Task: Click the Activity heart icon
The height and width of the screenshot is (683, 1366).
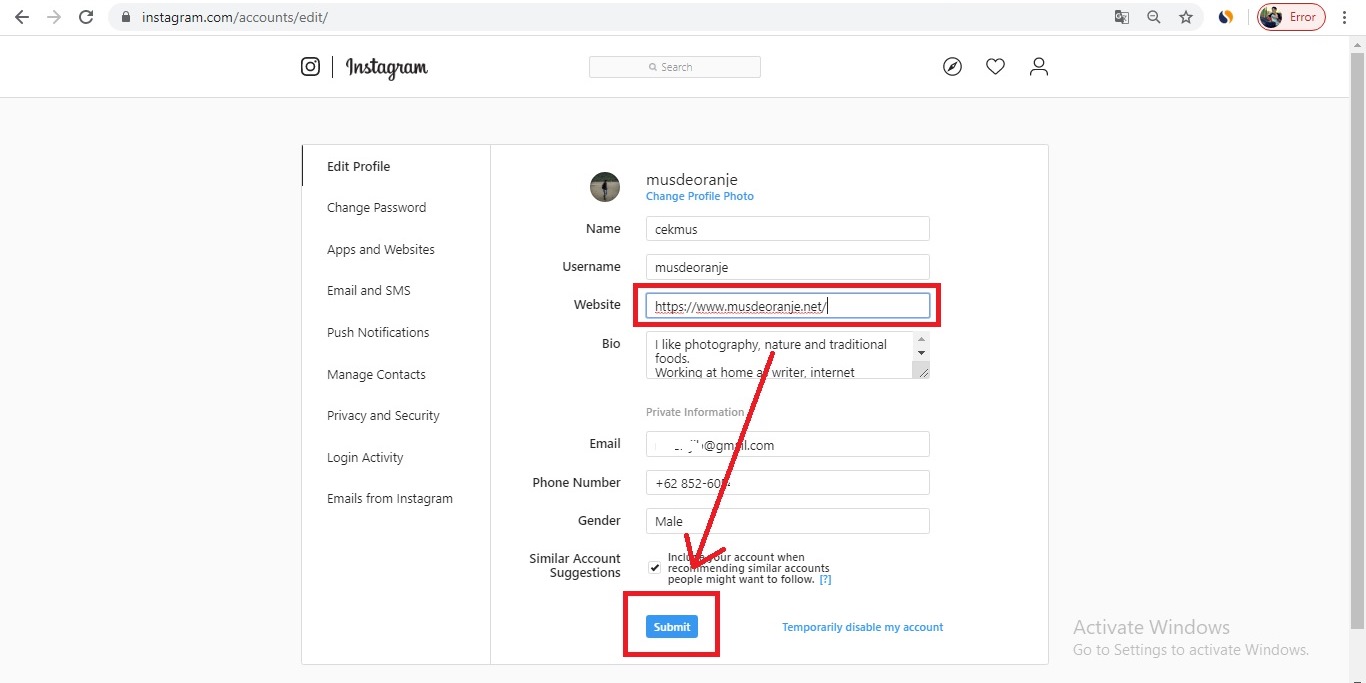Action: click(995, 66)
